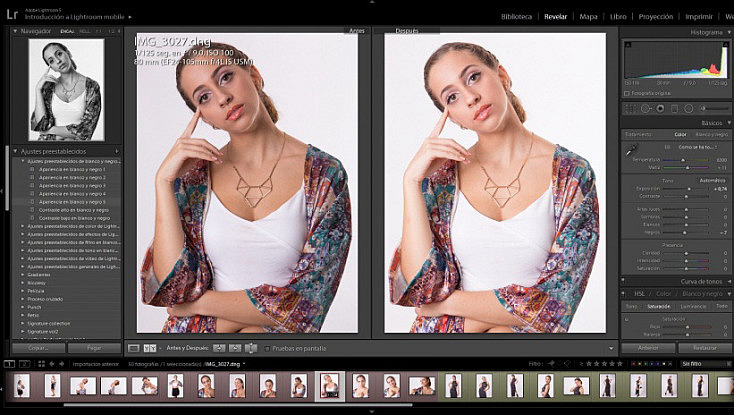Select Color treatment
Viewport: 734px width, 415px height.
coord(680,134)
